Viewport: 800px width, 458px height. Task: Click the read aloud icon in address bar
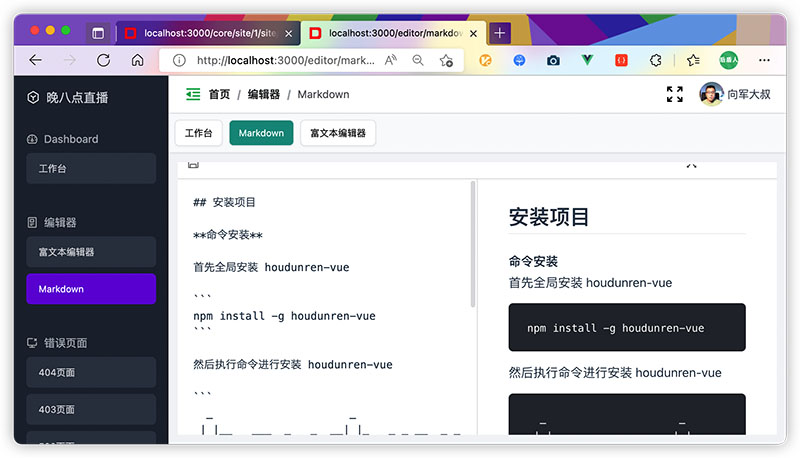pyautogui.click(x=390, y=60)
